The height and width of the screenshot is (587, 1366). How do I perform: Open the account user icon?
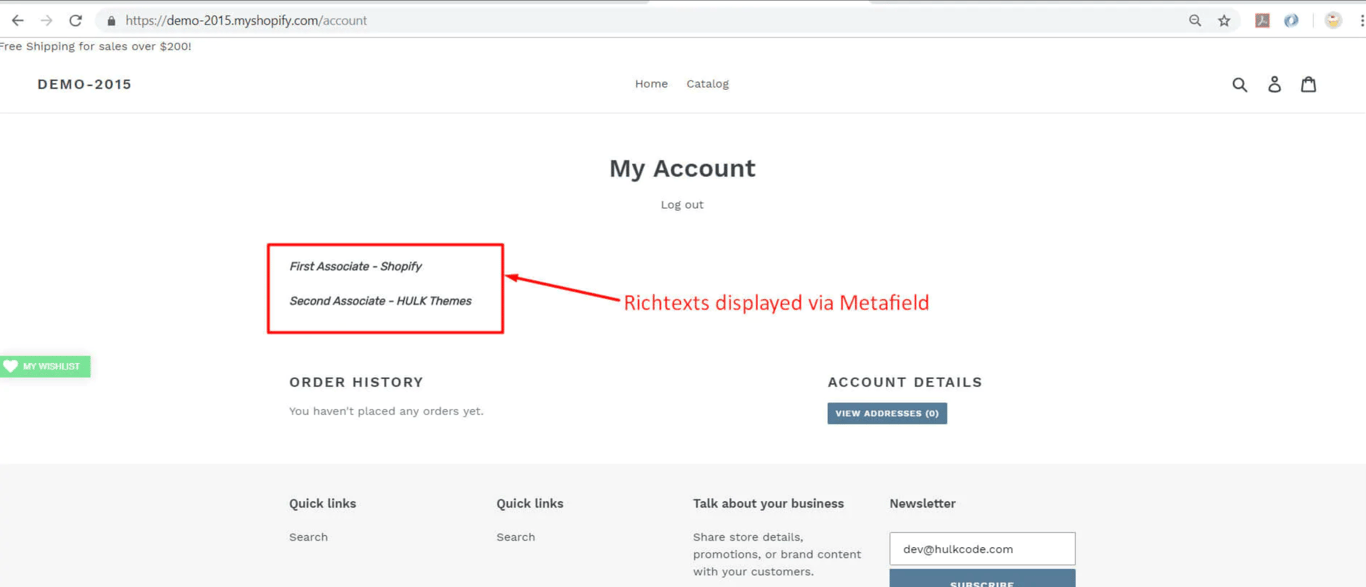tap(1274, 85)
